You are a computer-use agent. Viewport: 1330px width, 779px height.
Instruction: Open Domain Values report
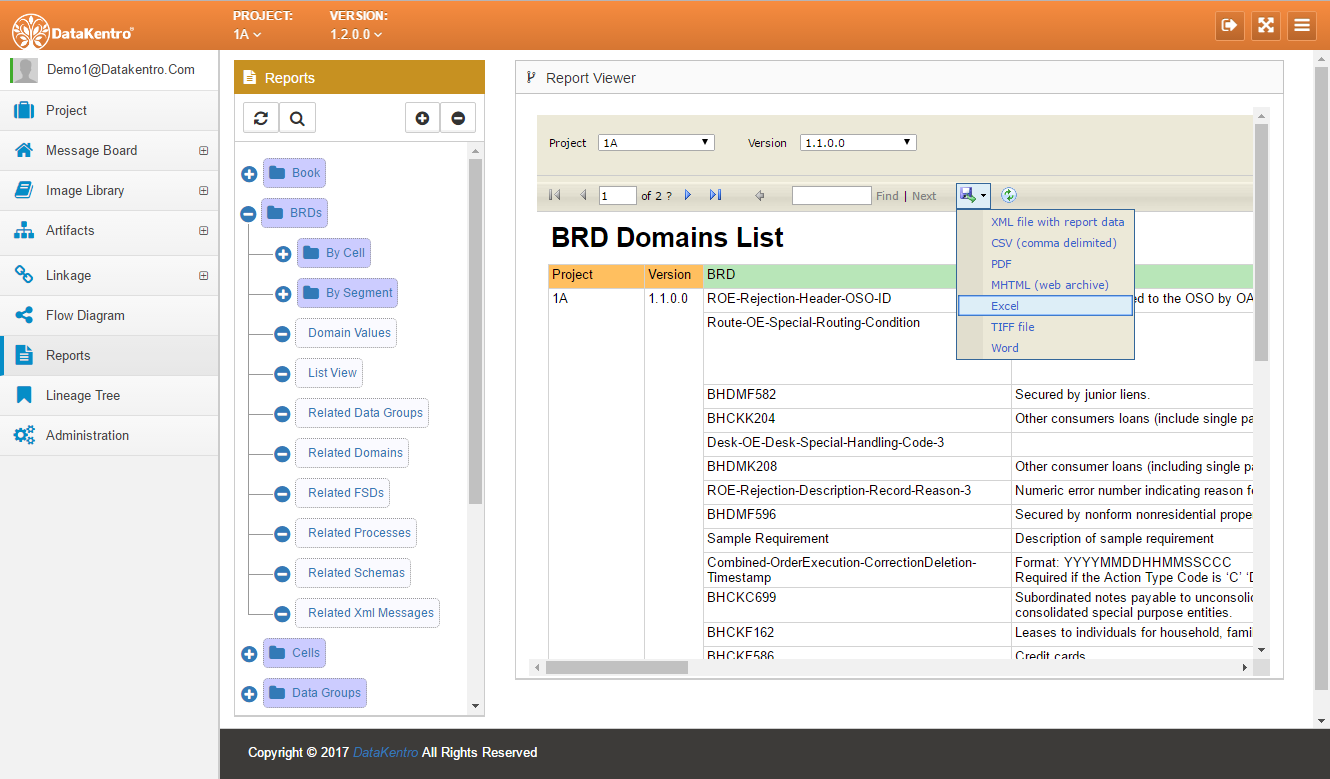coord(346,333)
